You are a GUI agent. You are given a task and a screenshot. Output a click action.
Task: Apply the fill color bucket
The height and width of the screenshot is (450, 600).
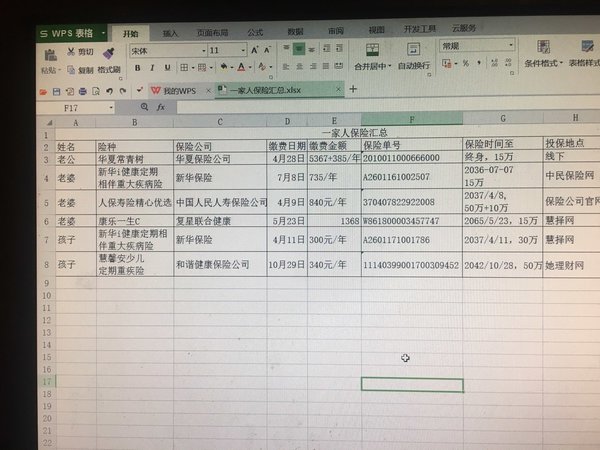pyautogui.click(x=224, y=67)
